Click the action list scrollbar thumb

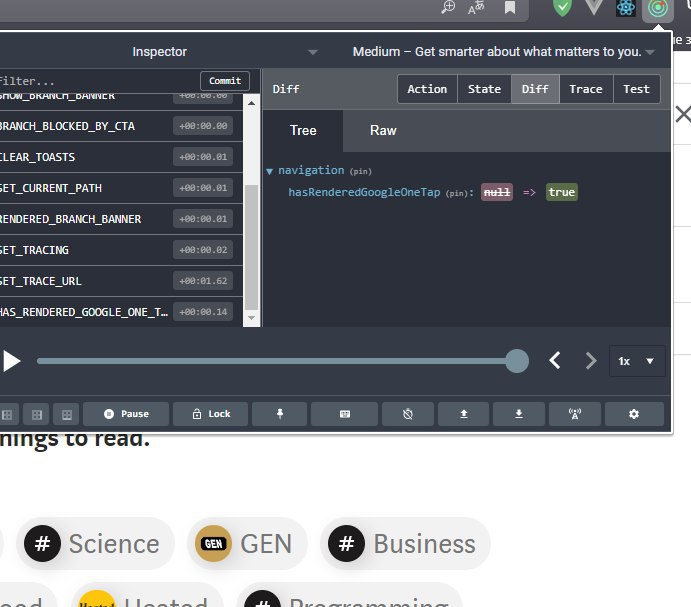(251, 247)
